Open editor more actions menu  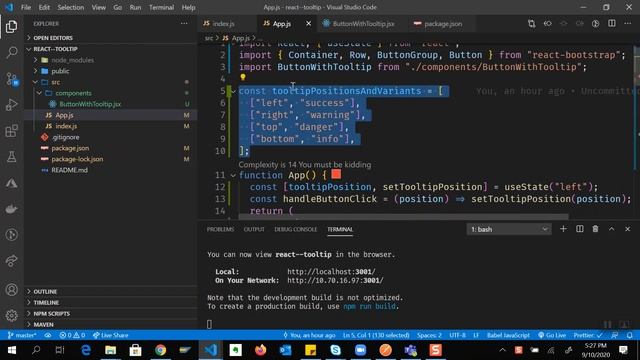tap(627, 24)
